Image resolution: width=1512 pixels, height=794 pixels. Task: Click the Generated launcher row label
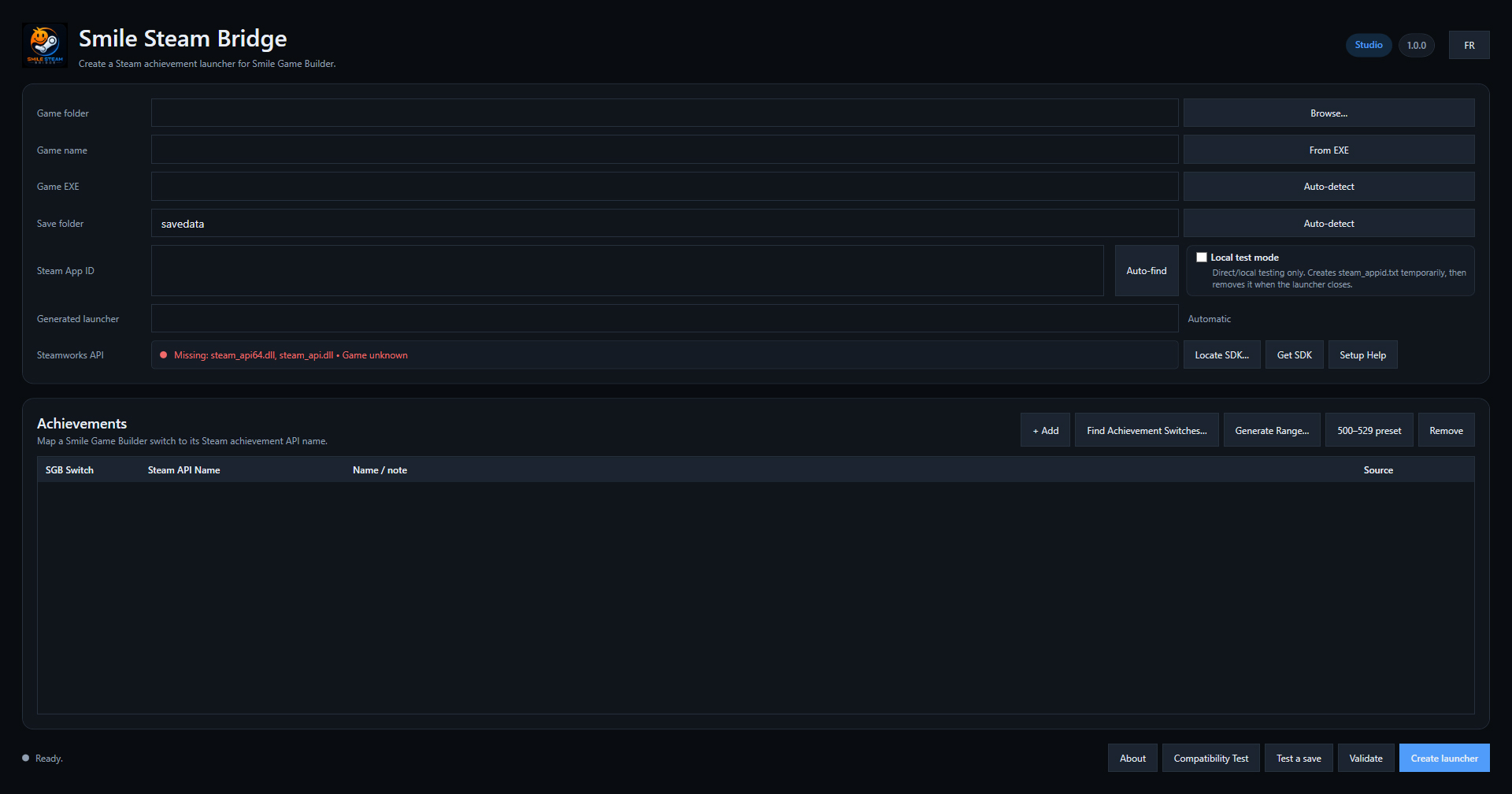click(x=78, y=319)
